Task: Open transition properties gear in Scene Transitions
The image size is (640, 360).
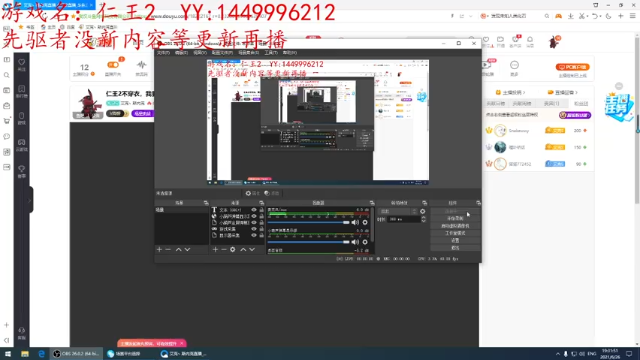Action: 422,211
